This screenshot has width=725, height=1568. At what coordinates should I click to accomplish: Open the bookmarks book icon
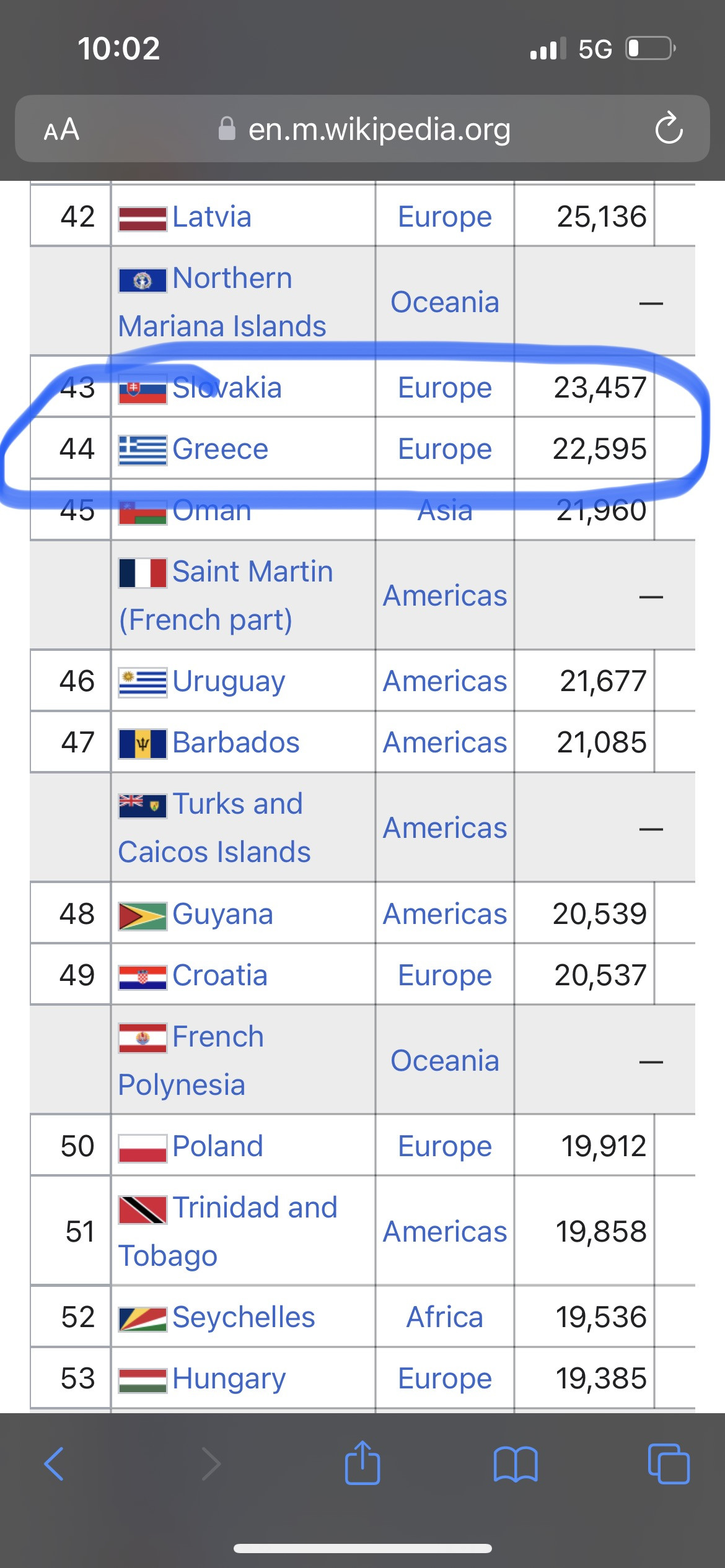[x=516, y=1464]
